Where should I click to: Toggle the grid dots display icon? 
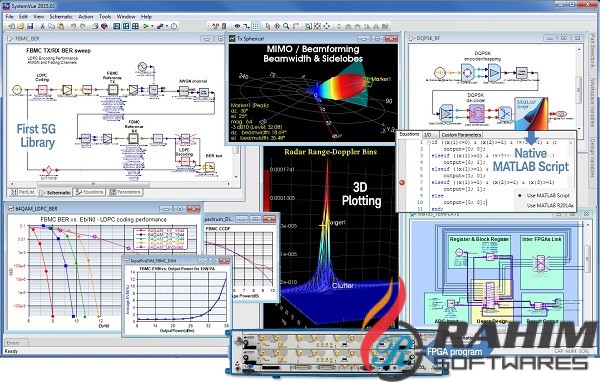pyautogui.click(x=256, y=26)
